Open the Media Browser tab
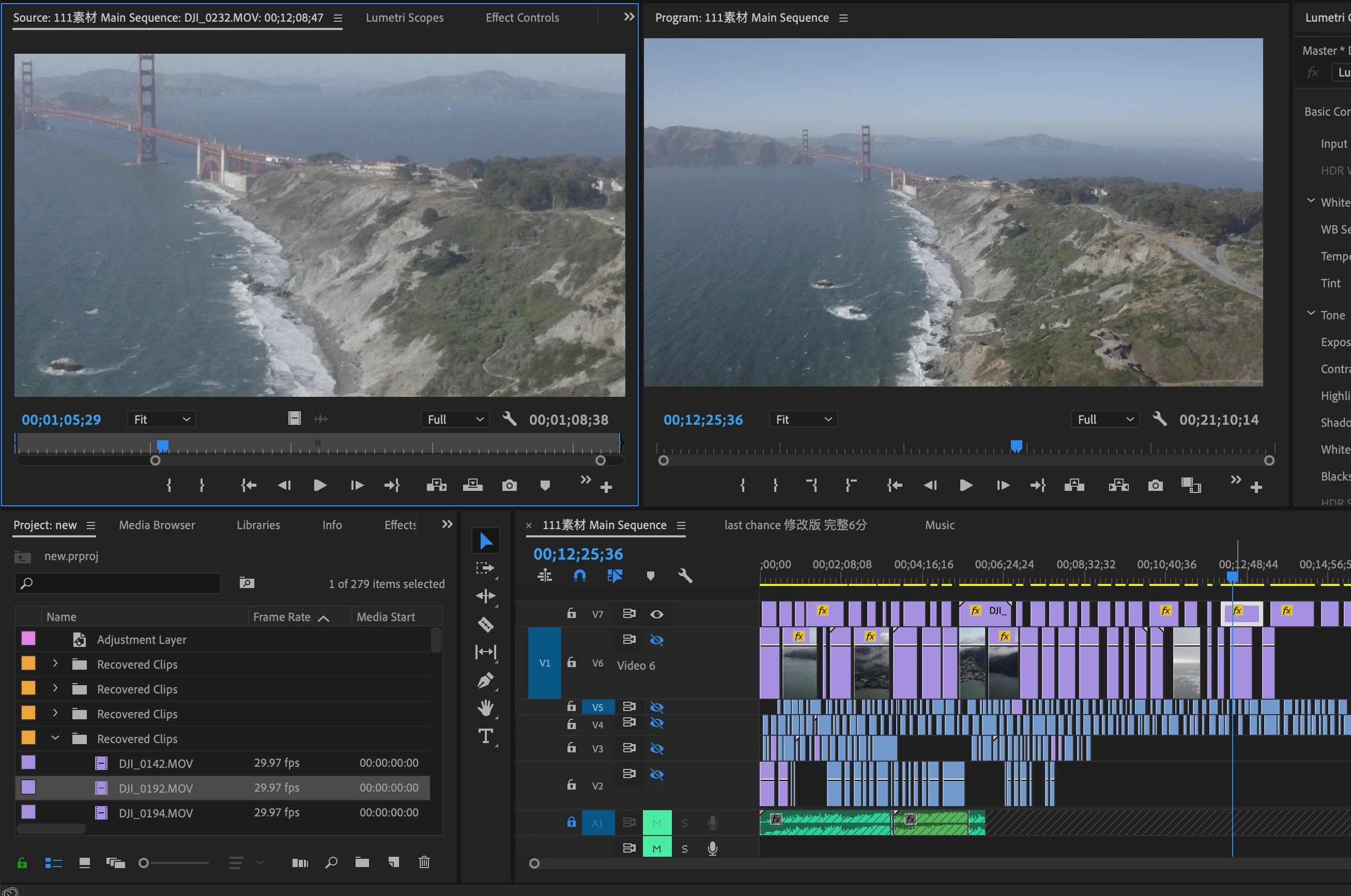The image size is (1351, 896). pyautogui.click(x=157, y=525)
